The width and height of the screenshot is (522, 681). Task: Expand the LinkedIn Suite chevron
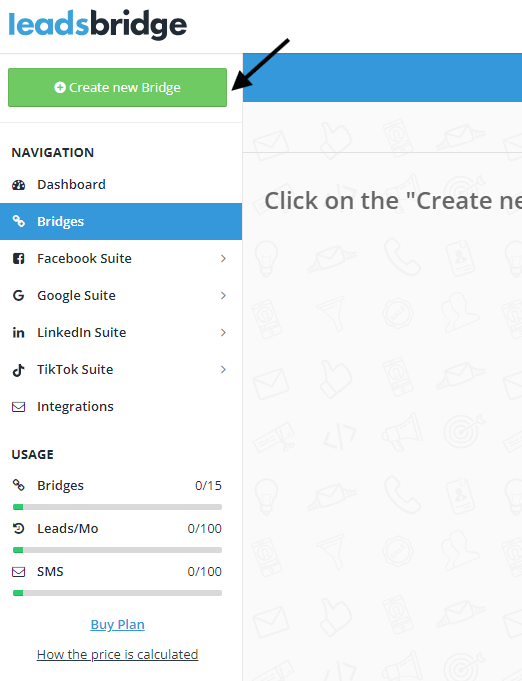coord(223,333)
